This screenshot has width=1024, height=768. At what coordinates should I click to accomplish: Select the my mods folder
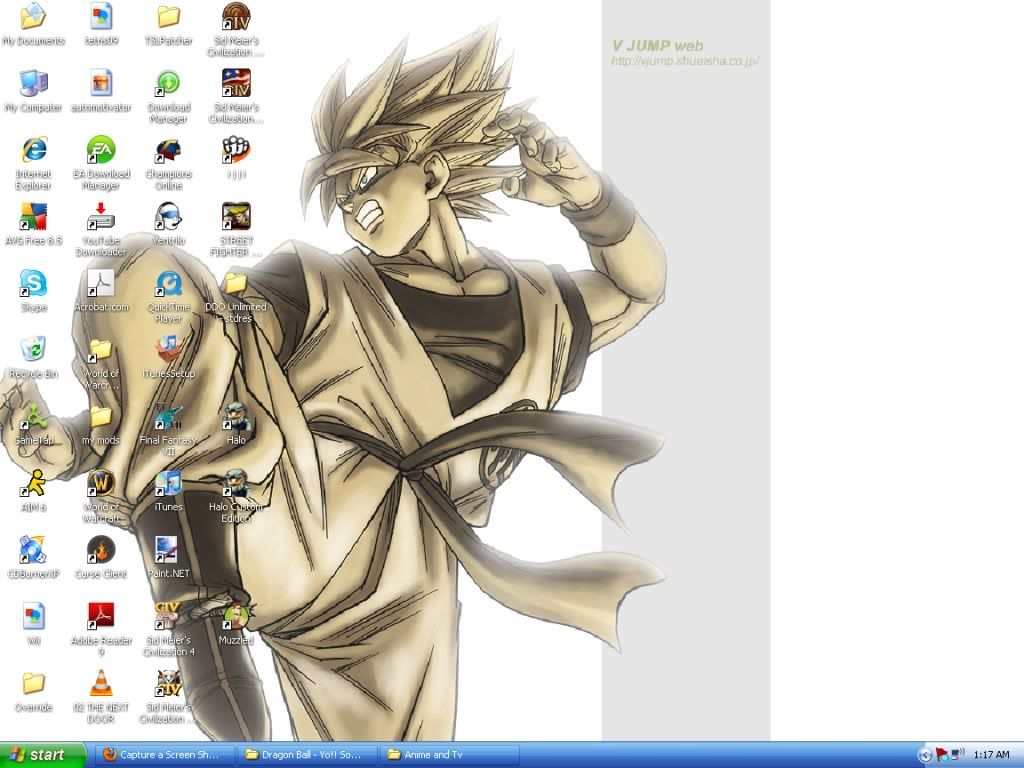point(101,417)
